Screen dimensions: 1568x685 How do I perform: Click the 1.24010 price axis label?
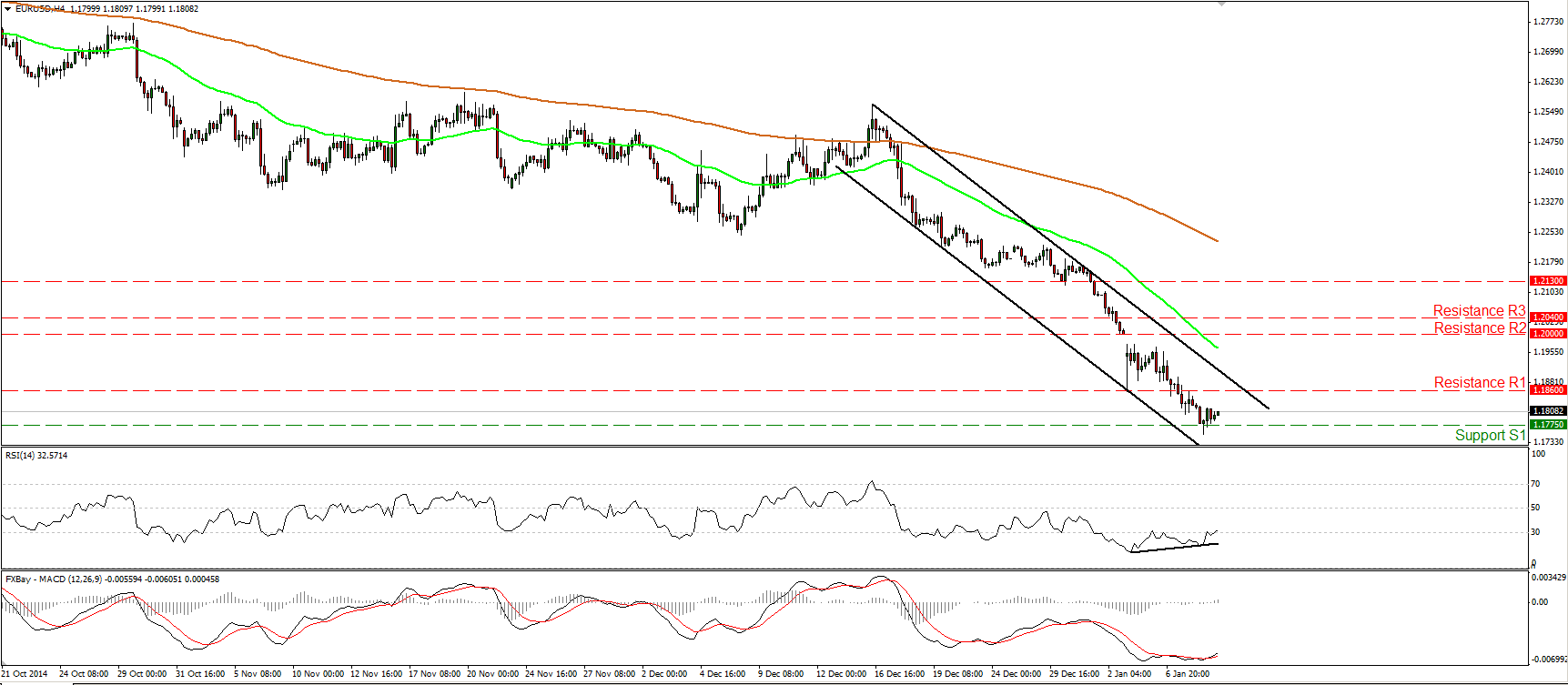1548,172
